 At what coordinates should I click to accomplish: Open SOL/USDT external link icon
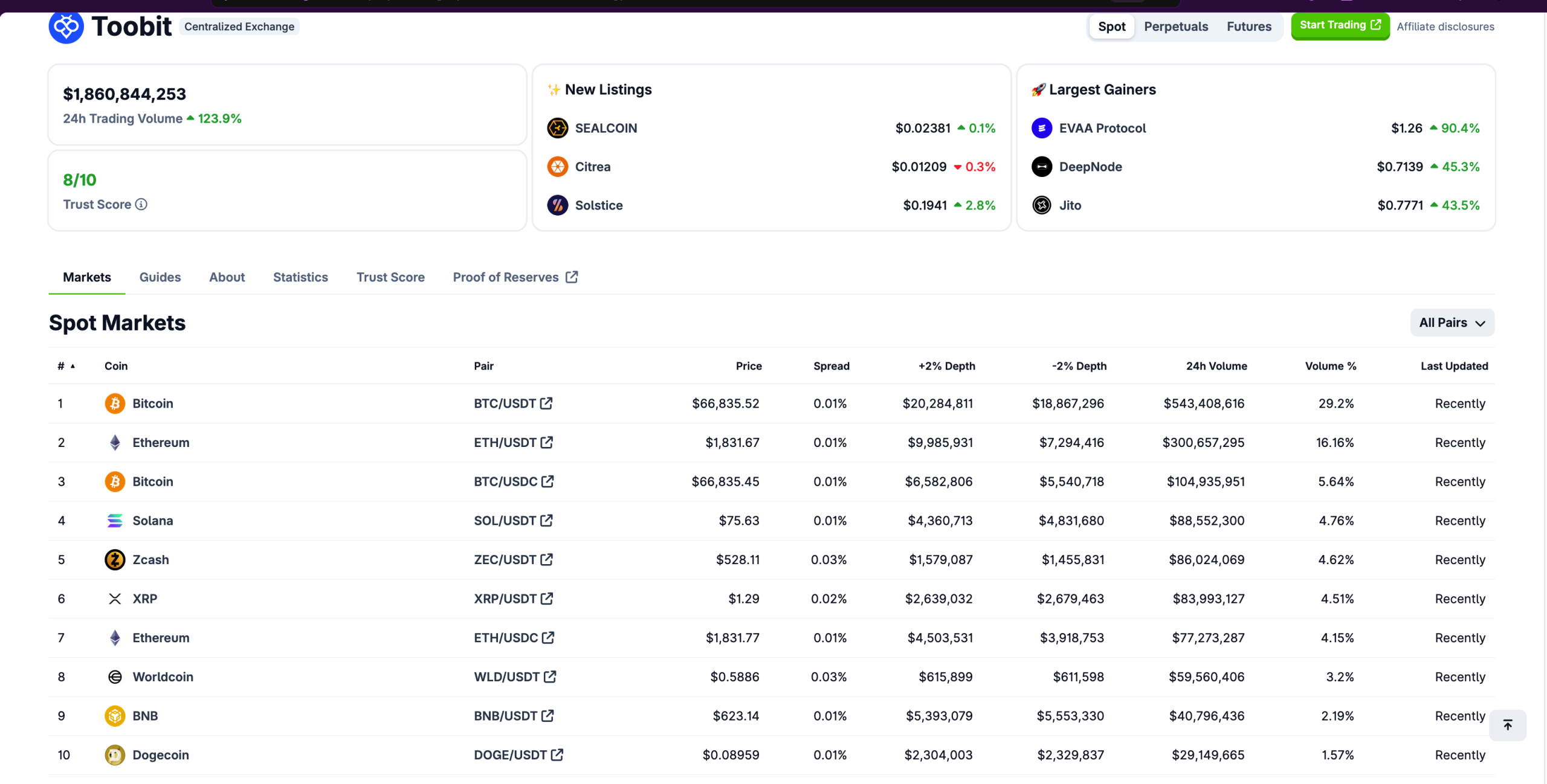tap(547, 520)
